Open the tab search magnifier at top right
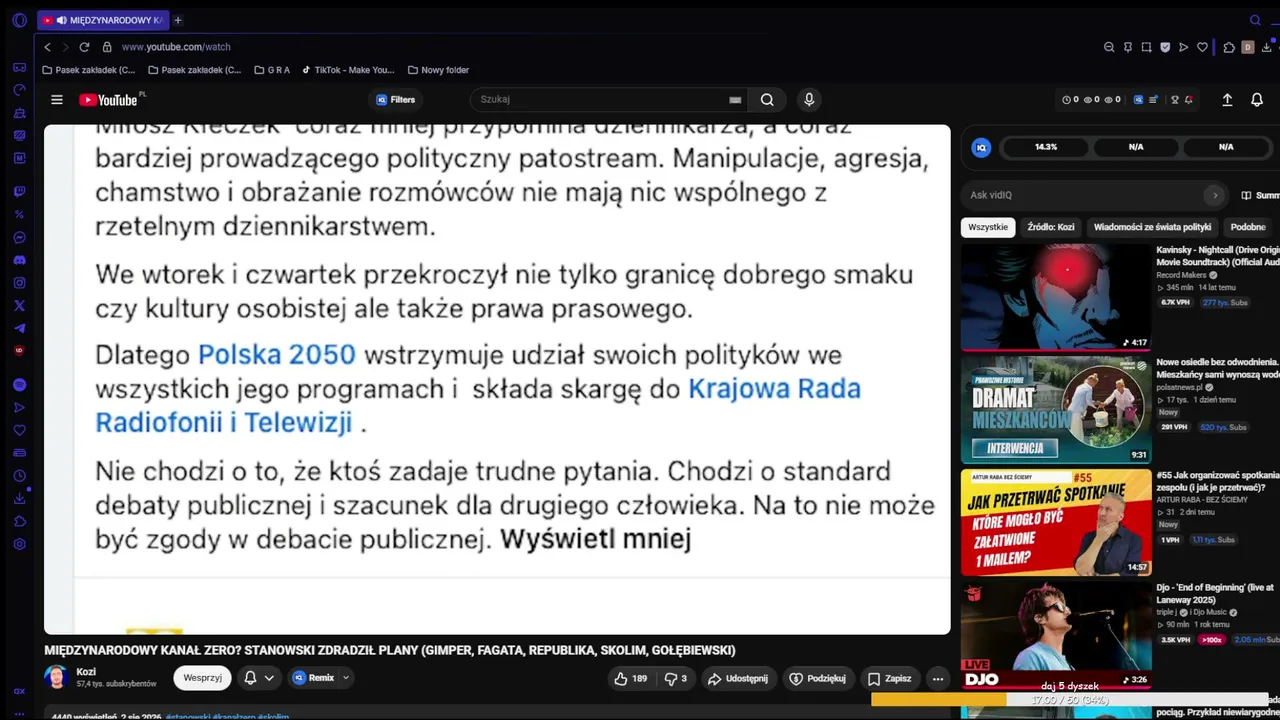Image resolution: width=1280 pixels, height=720 pixels. click(1255, 20)
